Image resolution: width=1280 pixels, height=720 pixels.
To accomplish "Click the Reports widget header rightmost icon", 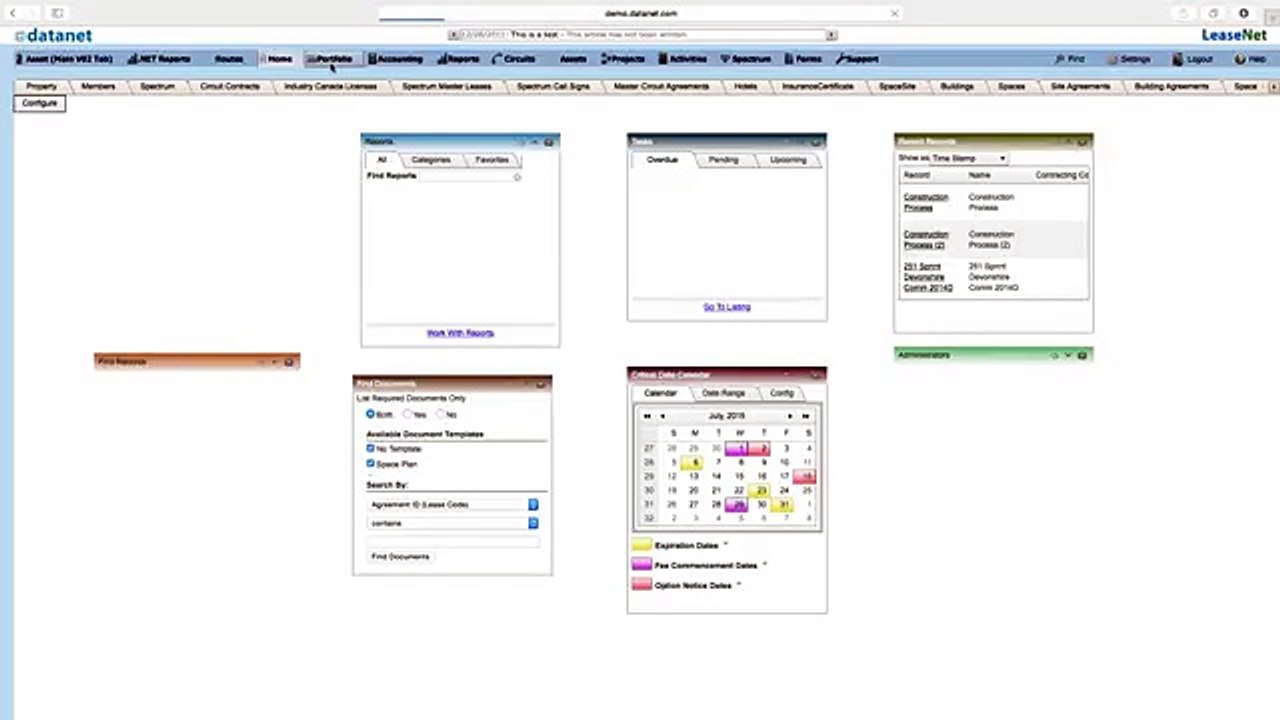I will click(549, 142).
